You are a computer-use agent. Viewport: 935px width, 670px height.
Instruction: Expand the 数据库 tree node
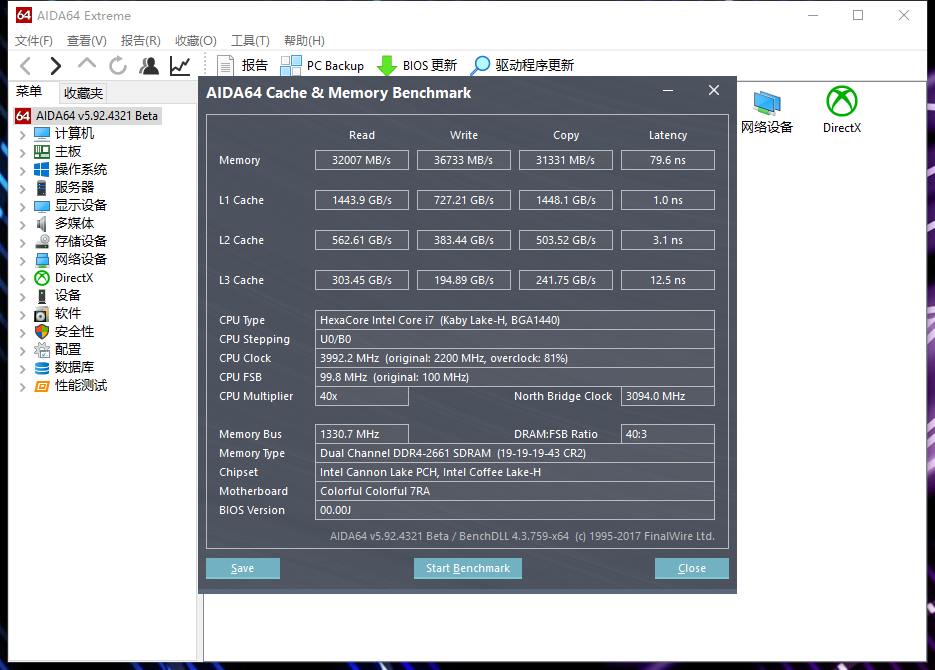23,369
